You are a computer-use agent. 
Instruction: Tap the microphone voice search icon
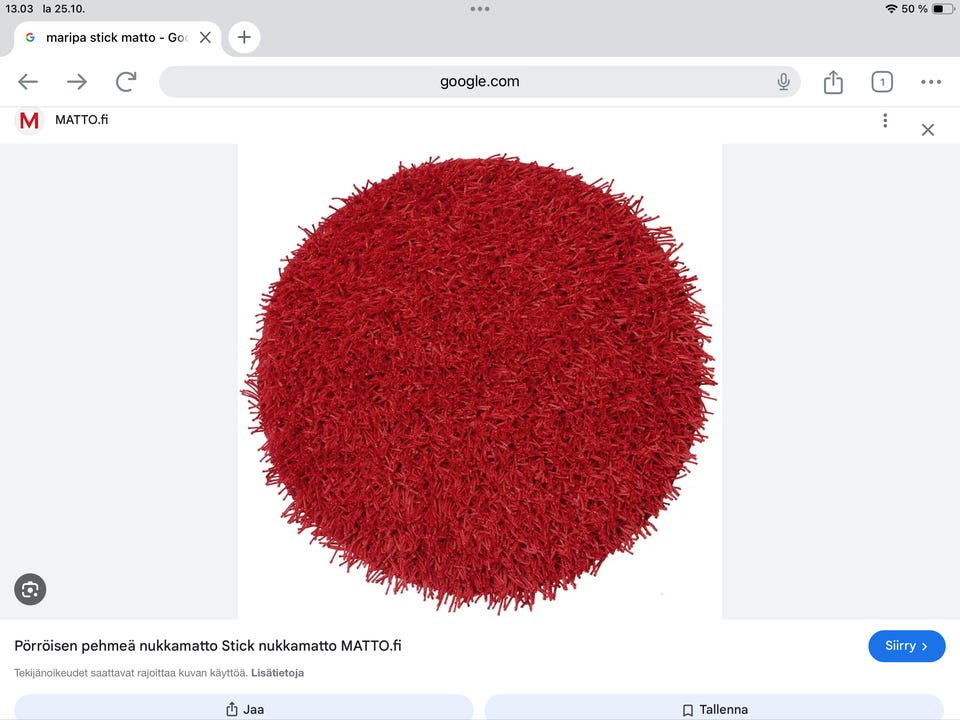click(783, 81)
